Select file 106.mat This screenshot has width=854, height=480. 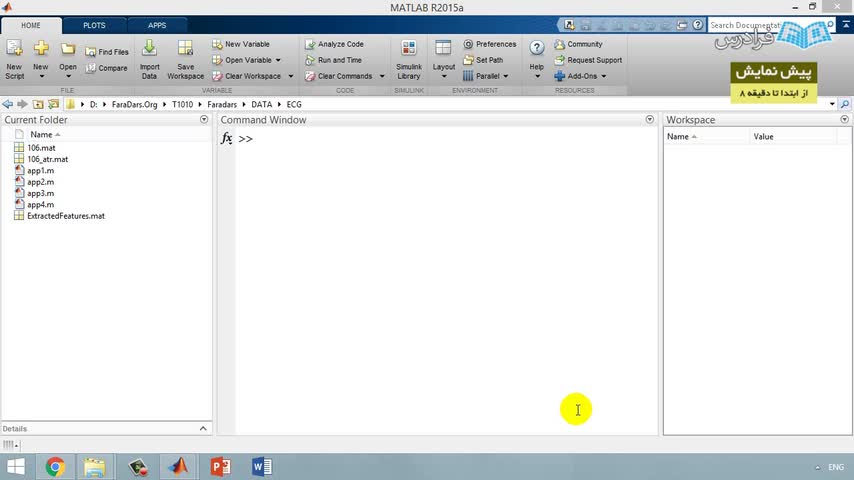[41, 148]
